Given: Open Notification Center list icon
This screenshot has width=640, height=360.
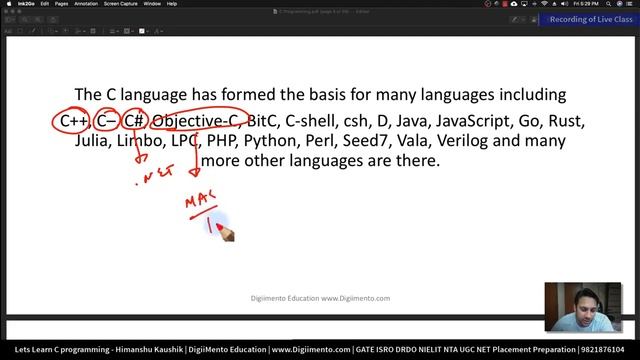Looking at the screenshot, I should click(630, 4).
